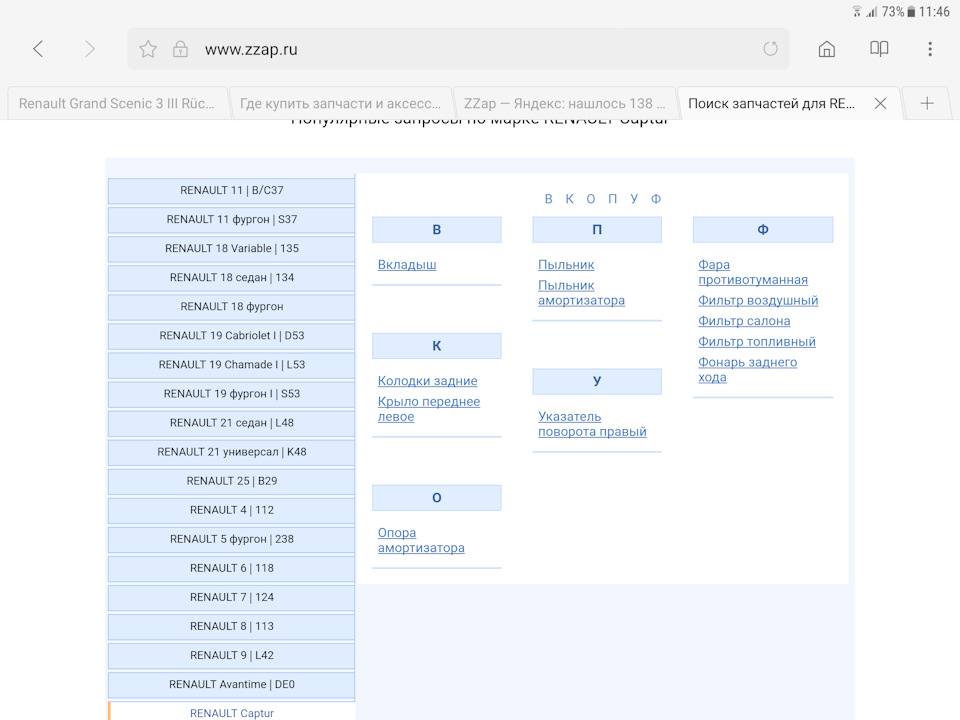Open RENAULT 18 фургон model

pos(231,307)
